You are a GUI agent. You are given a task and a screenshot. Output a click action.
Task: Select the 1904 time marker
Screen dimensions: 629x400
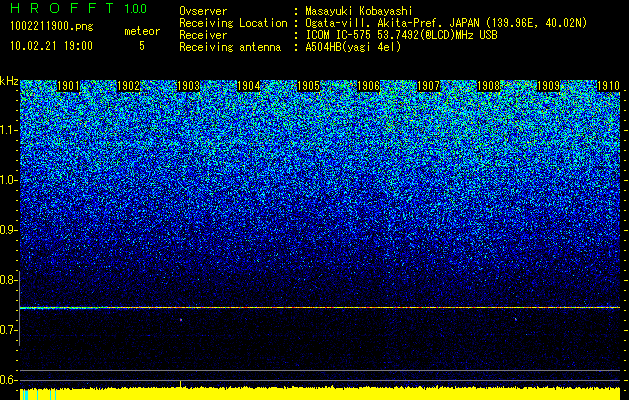point(248,86)
